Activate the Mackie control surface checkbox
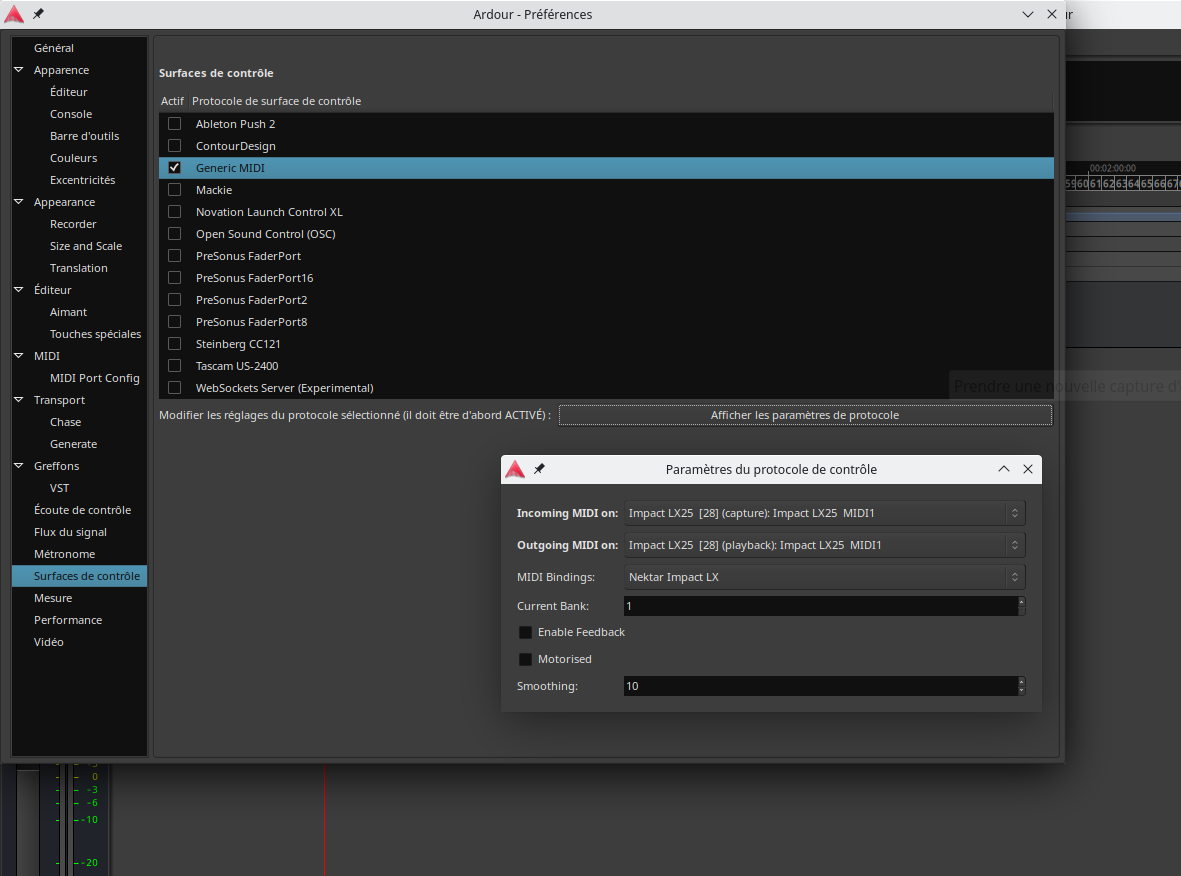The height and width of the screenshot is (876, 1181). click(x=175, y=190)
